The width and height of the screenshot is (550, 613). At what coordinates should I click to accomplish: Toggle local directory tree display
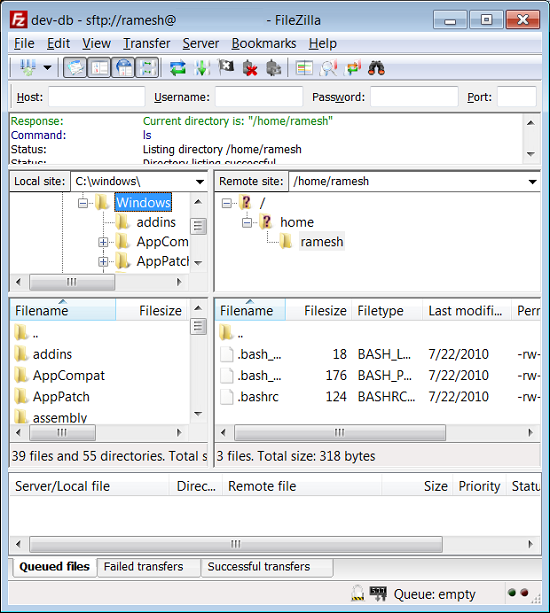click(x=99, y=68)
